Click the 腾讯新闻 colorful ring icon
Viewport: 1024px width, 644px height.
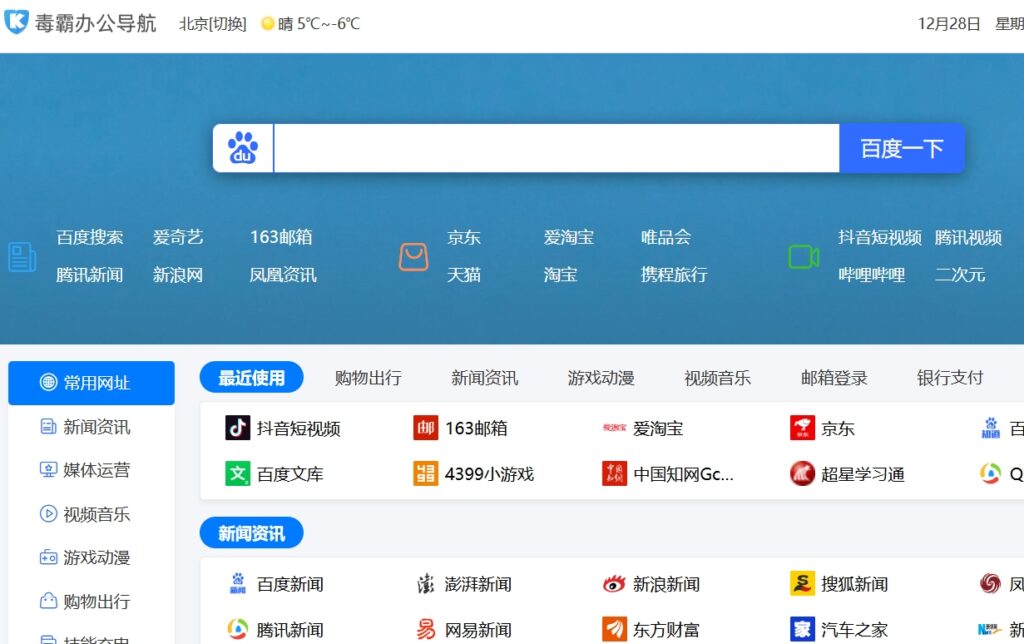click(x=237, y=629)
